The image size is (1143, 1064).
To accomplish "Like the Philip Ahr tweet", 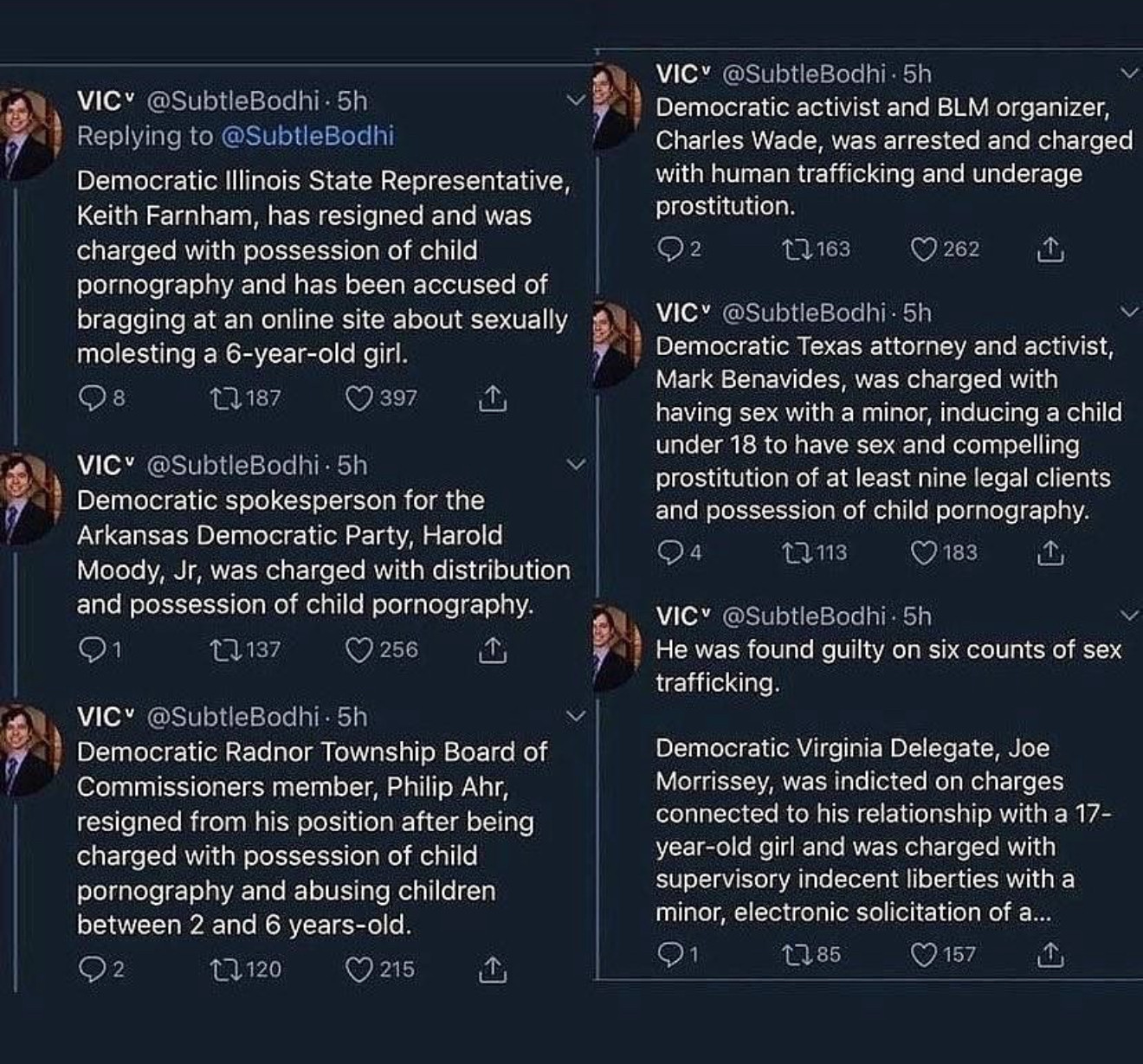I will coord(359,970).
